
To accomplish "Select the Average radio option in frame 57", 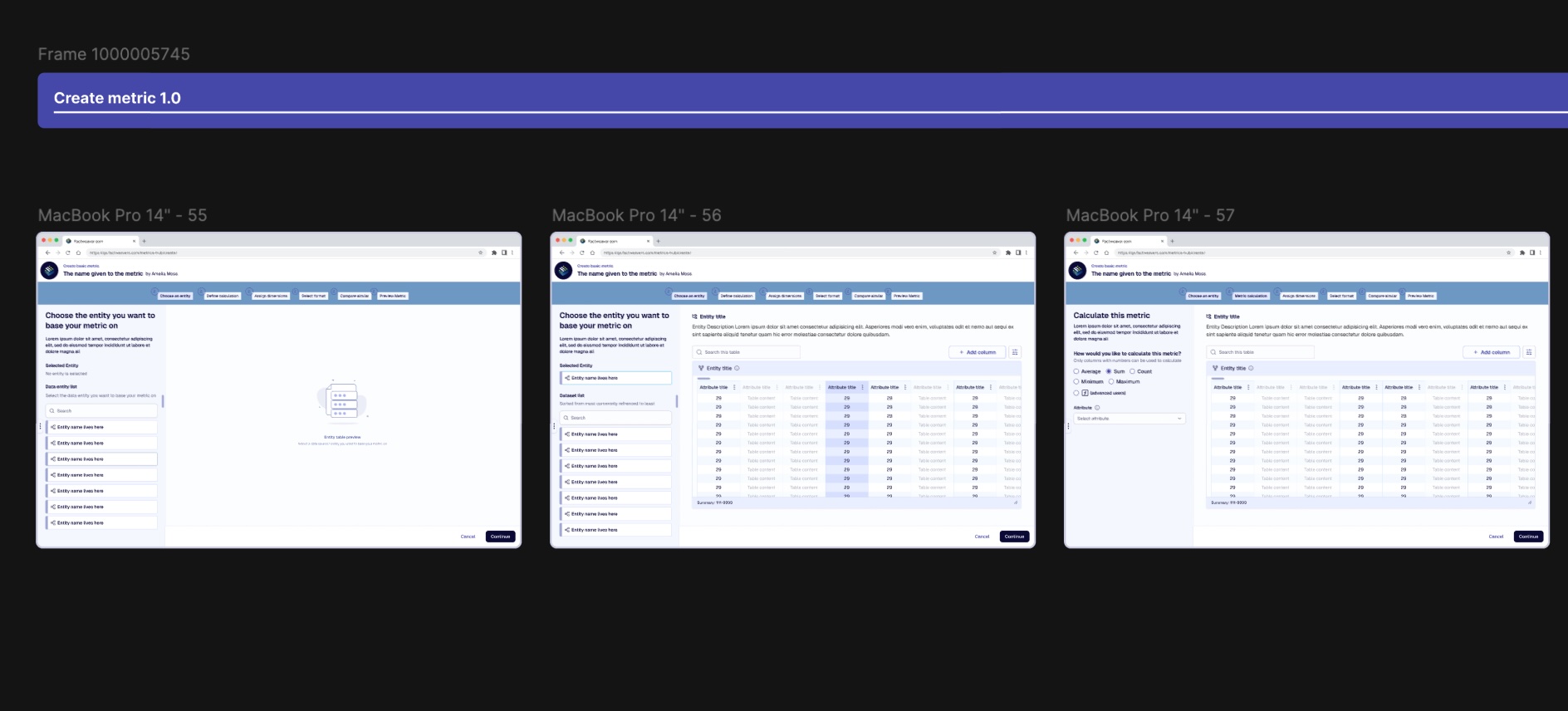I will pos(1076,371).
